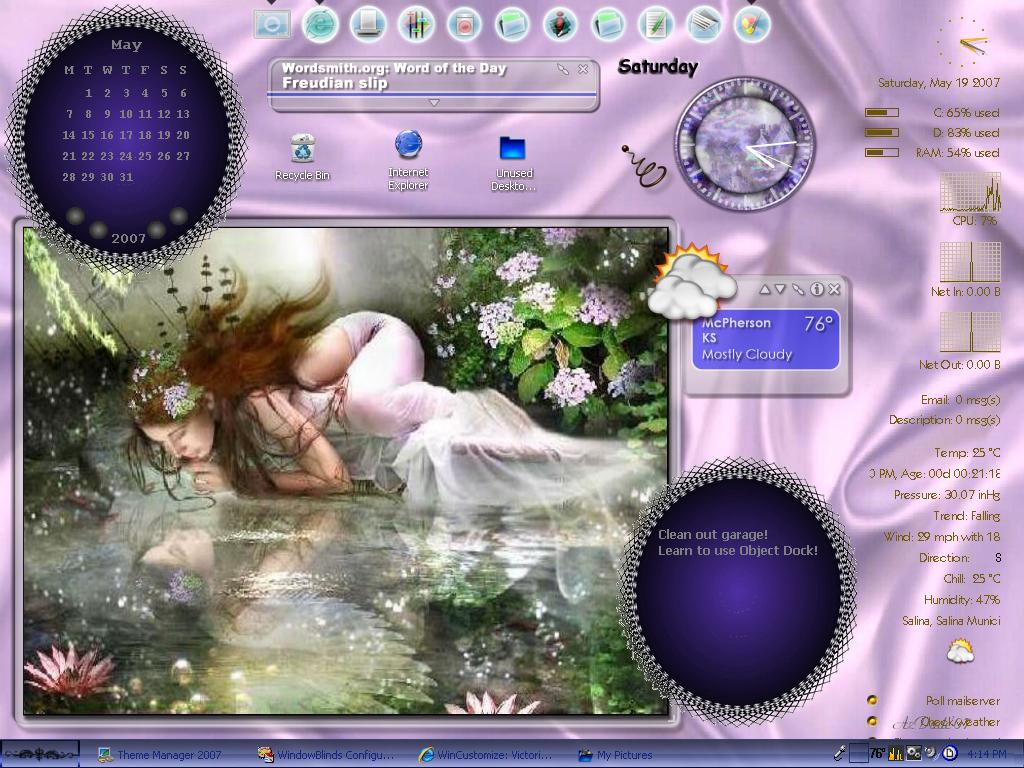
Task: Switch to WindowBlinds Configuration taskbar item
Action: (325, 755)
